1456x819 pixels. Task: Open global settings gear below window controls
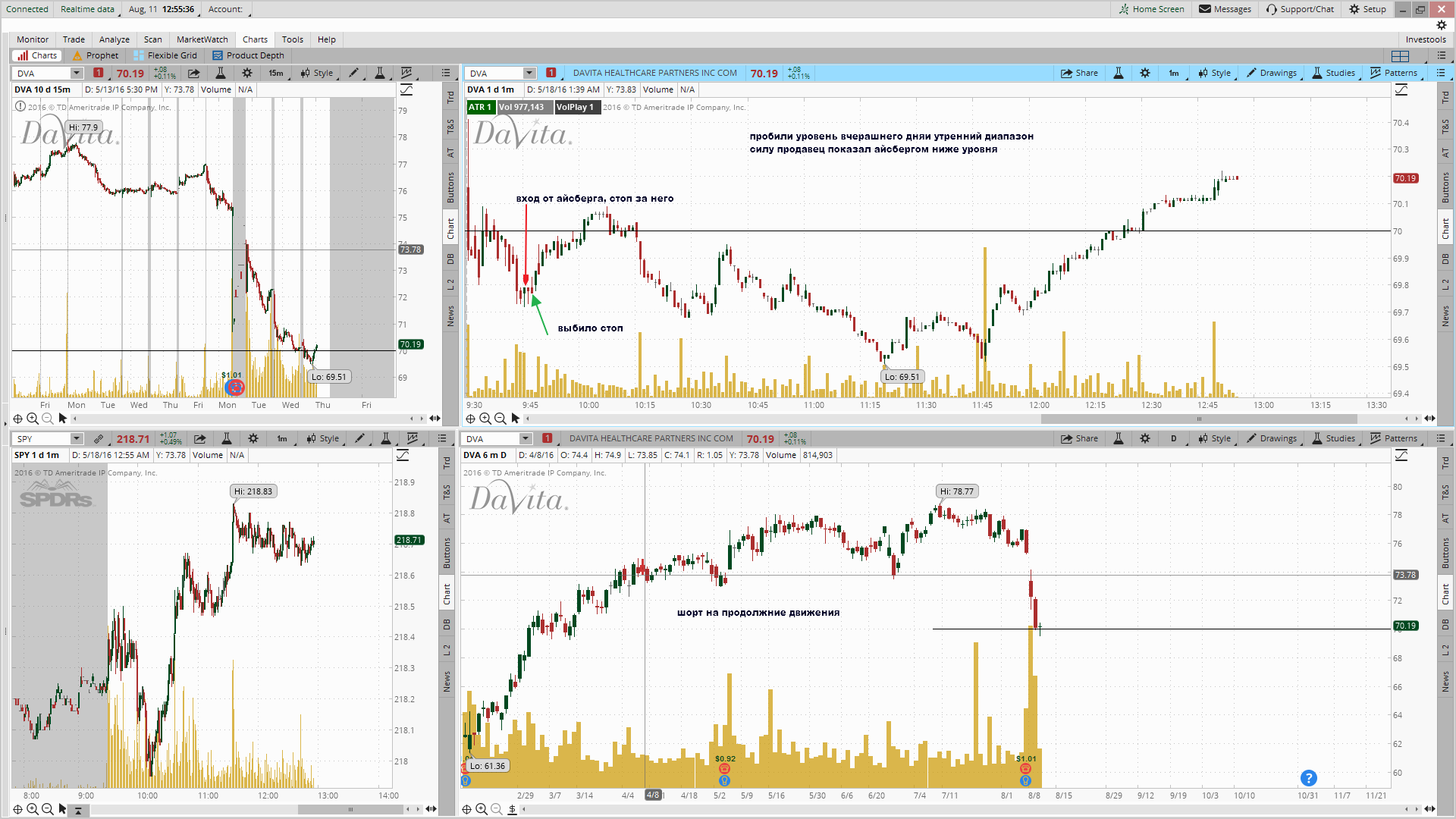coord(1442,25)
